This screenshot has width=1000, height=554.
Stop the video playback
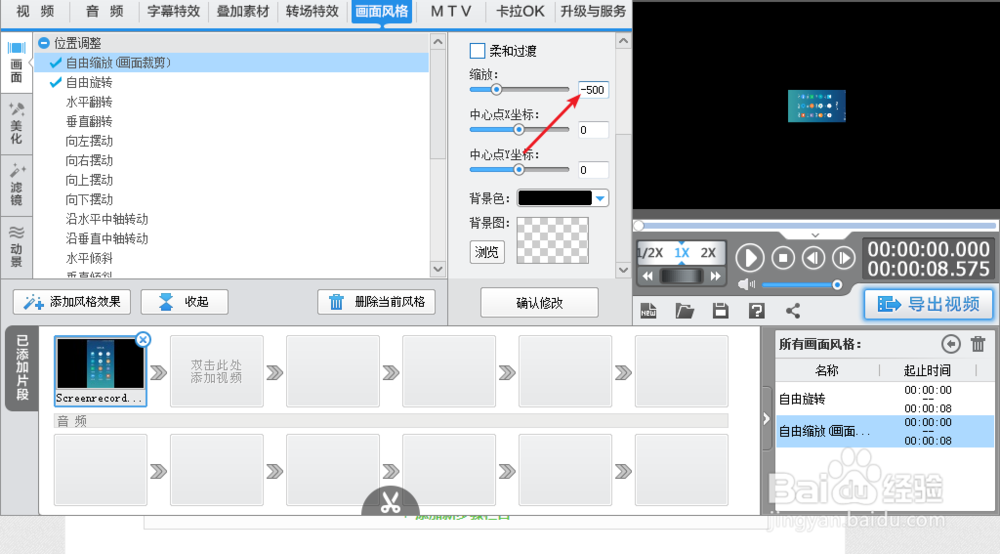(783, 258)
